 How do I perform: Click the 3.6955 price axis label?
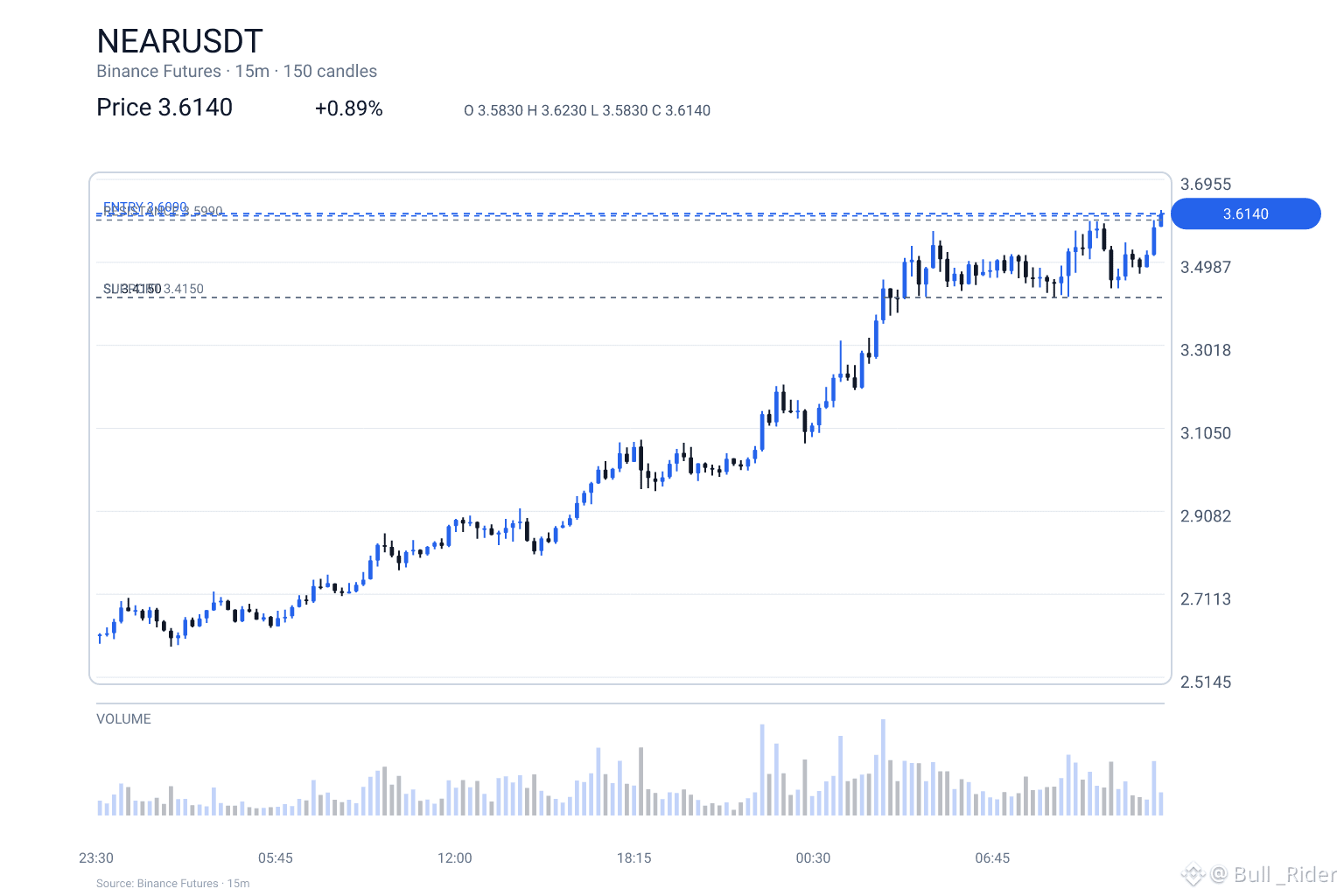pos(1206,184)
